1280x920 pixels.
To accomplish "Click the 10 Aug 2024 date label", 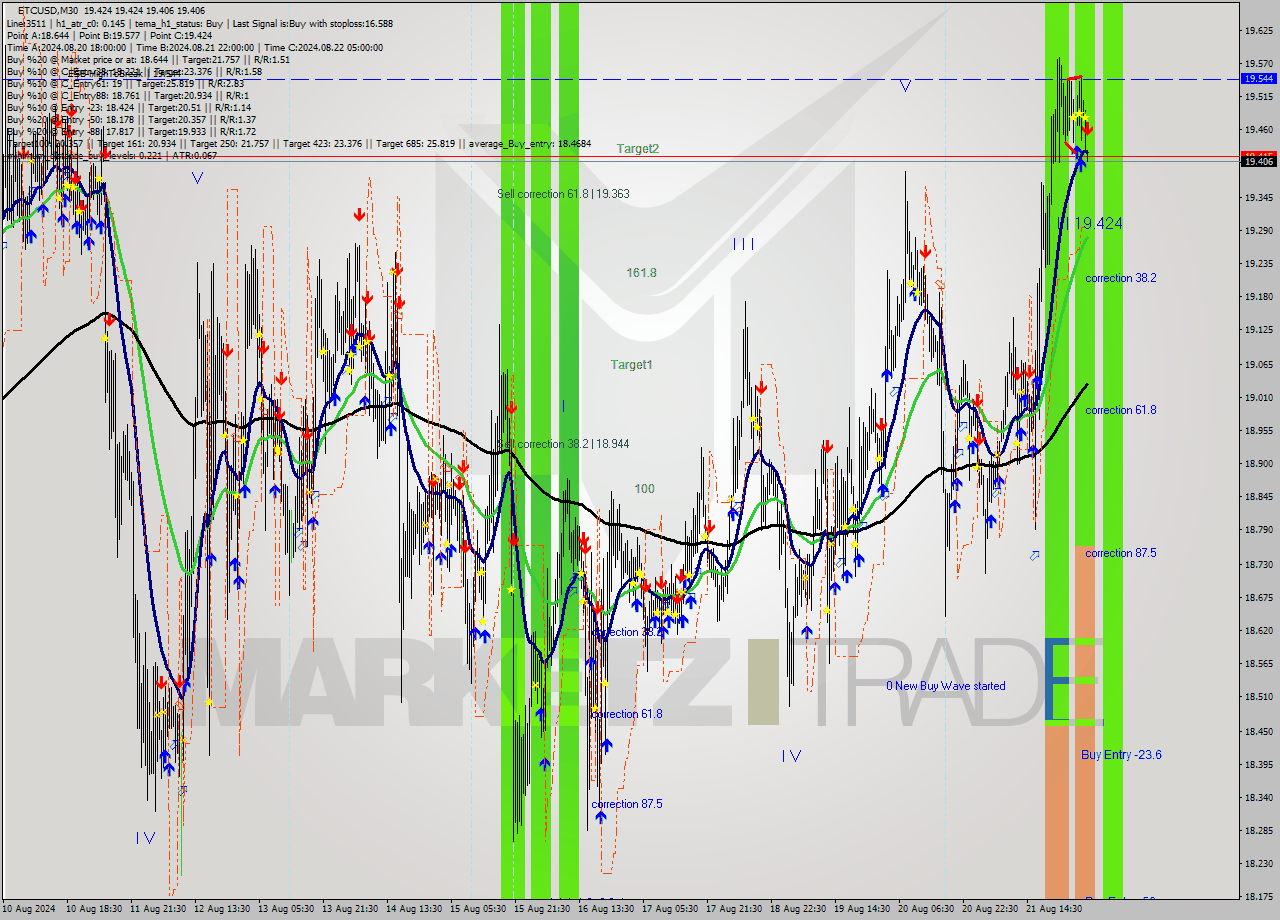I will [x=31, y=909].
